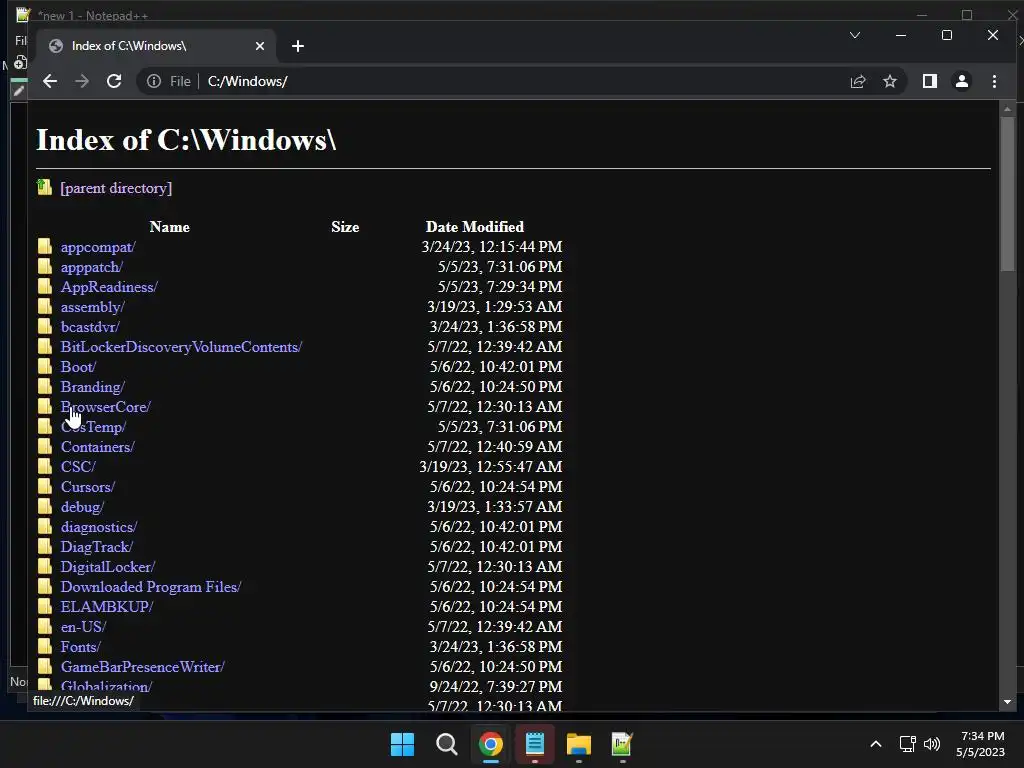Screen dimensions: 1024x768
Task: Click the browser forward arrow
Action: pos(82,81)
